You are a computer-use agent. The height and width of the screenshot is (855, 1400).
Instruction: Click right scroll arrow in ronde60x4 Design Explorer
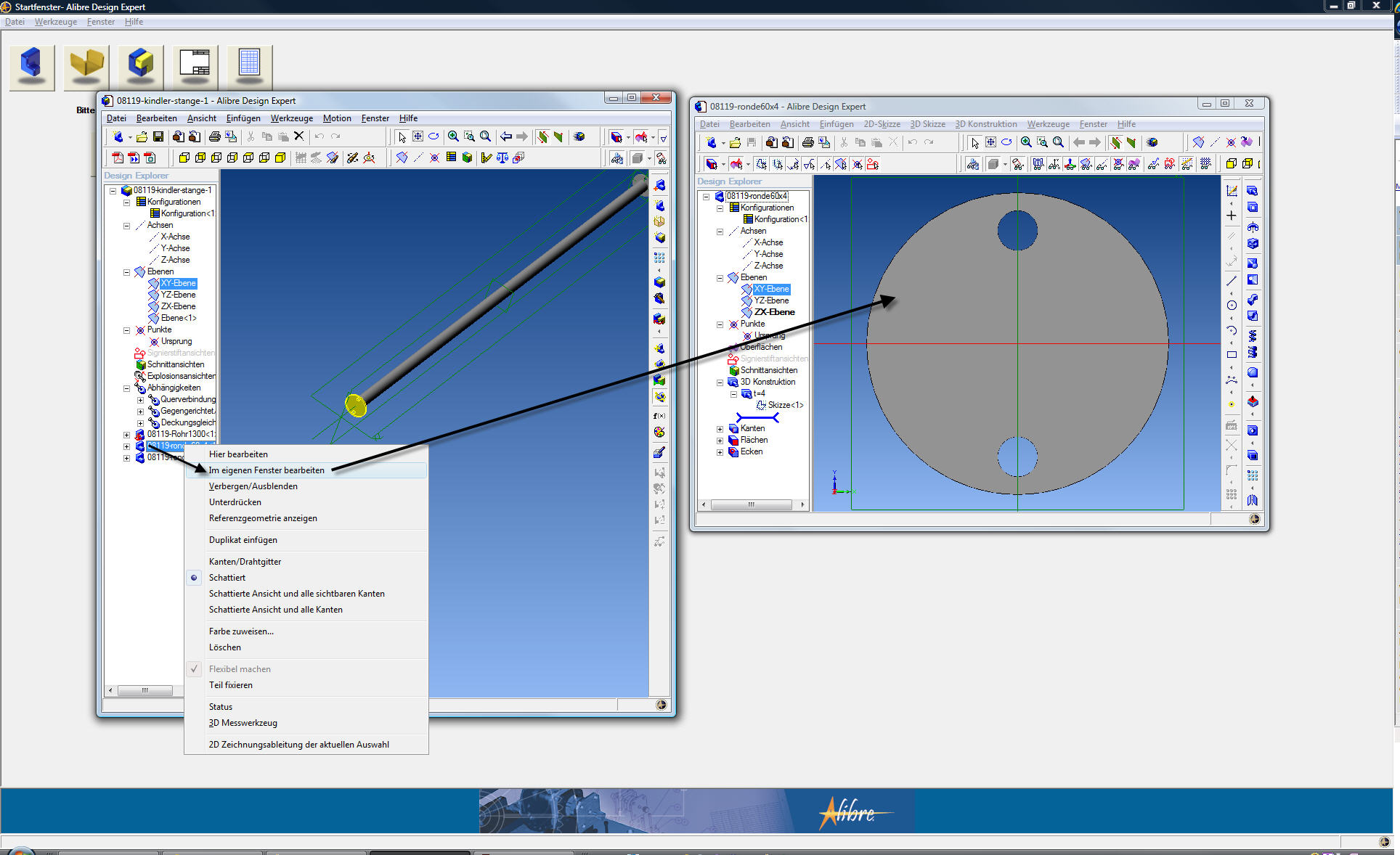(802, 504)
